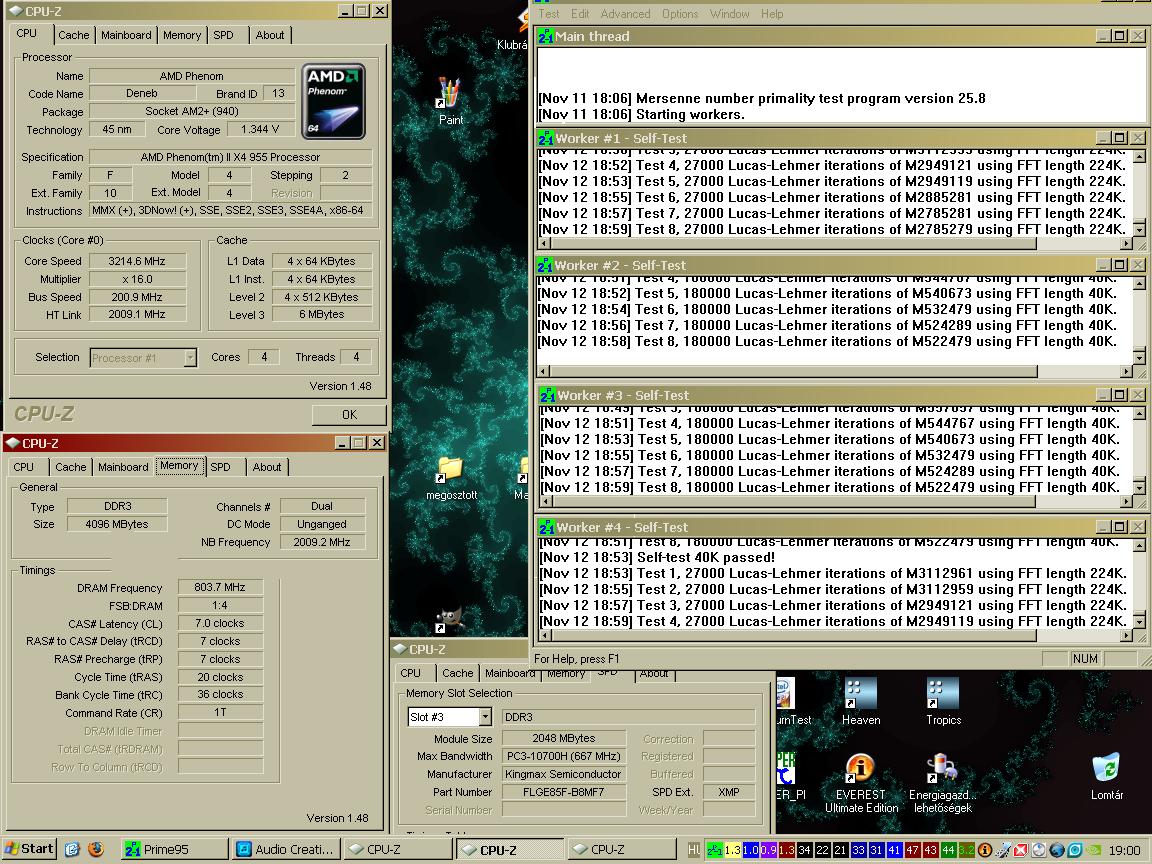Switch to Mainboard tab in top CPU-Z window
Image resolution: width=1152 pixels, height=864 pixels.
coord(126,35)
